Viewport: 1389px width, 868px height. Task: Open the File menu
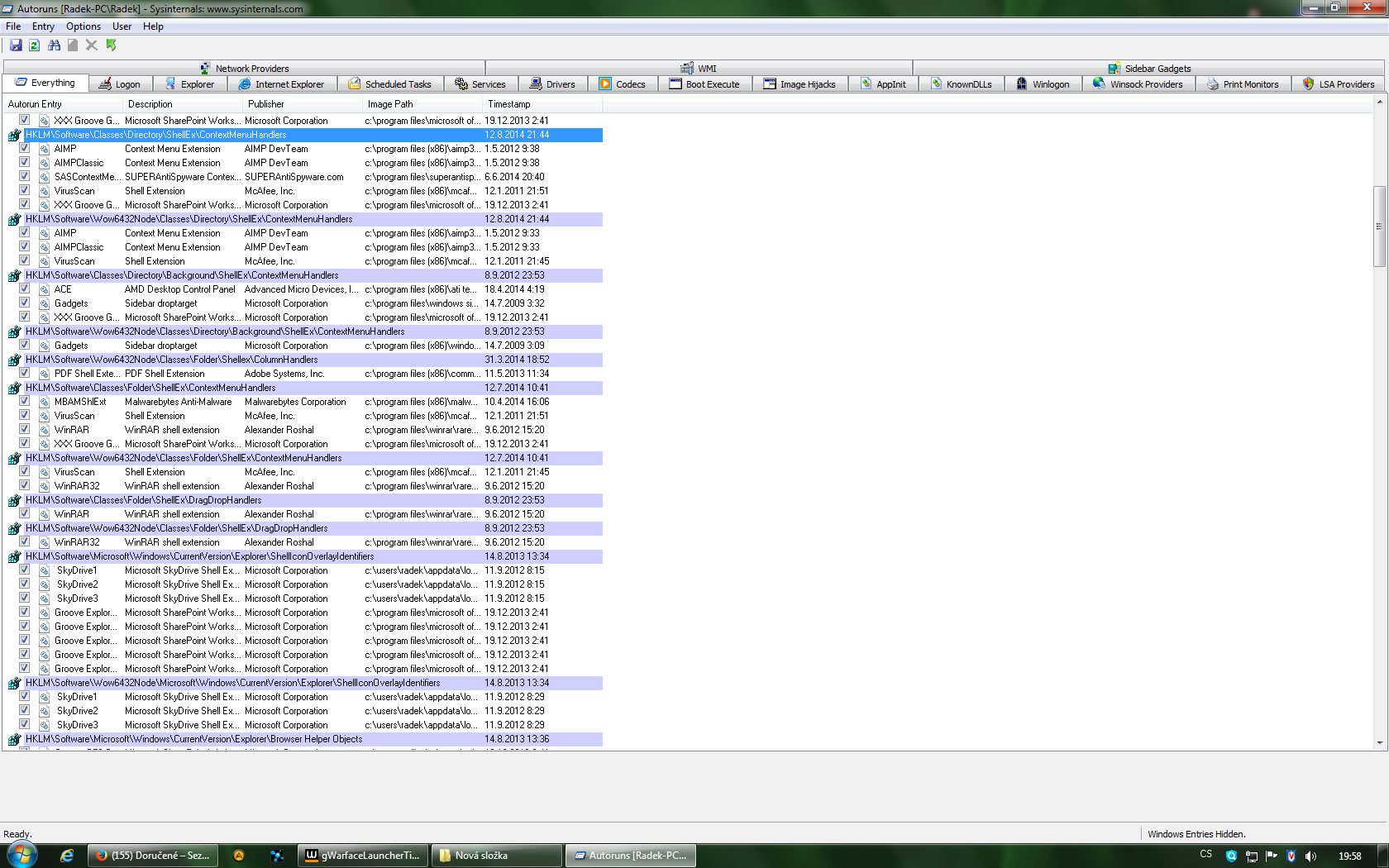[13, 26]
